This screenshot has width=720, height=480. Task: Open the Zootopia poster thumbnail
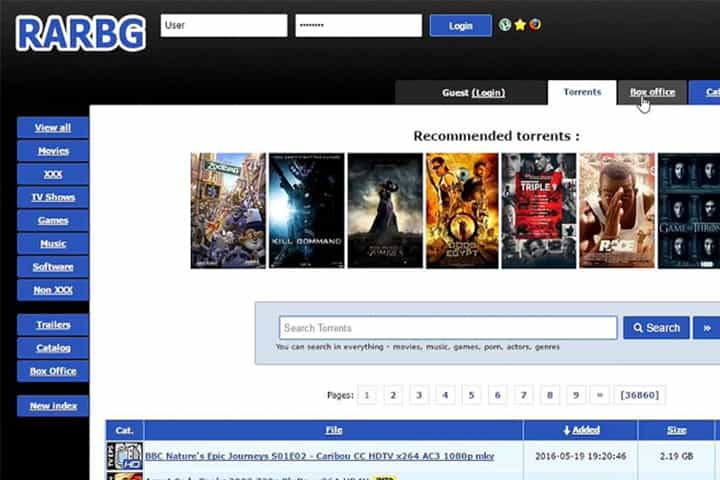point(228,210)
